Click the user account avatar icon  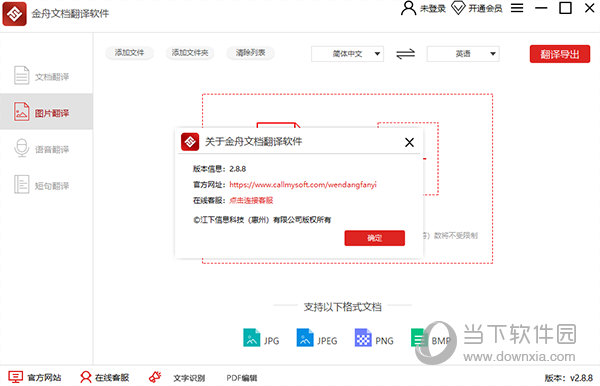408,8
